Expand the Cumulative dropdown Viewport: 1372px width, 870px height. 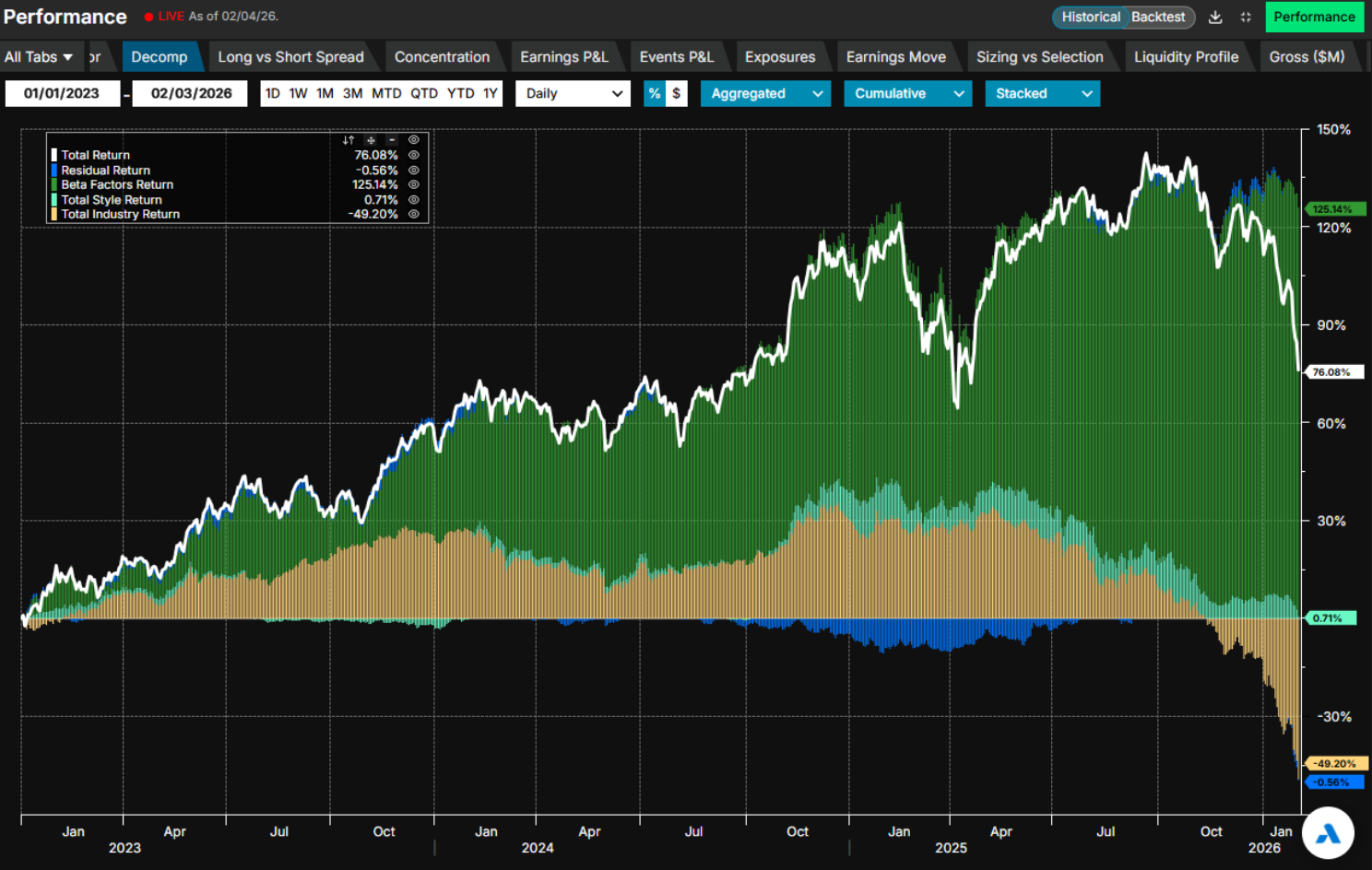[907, 93]
